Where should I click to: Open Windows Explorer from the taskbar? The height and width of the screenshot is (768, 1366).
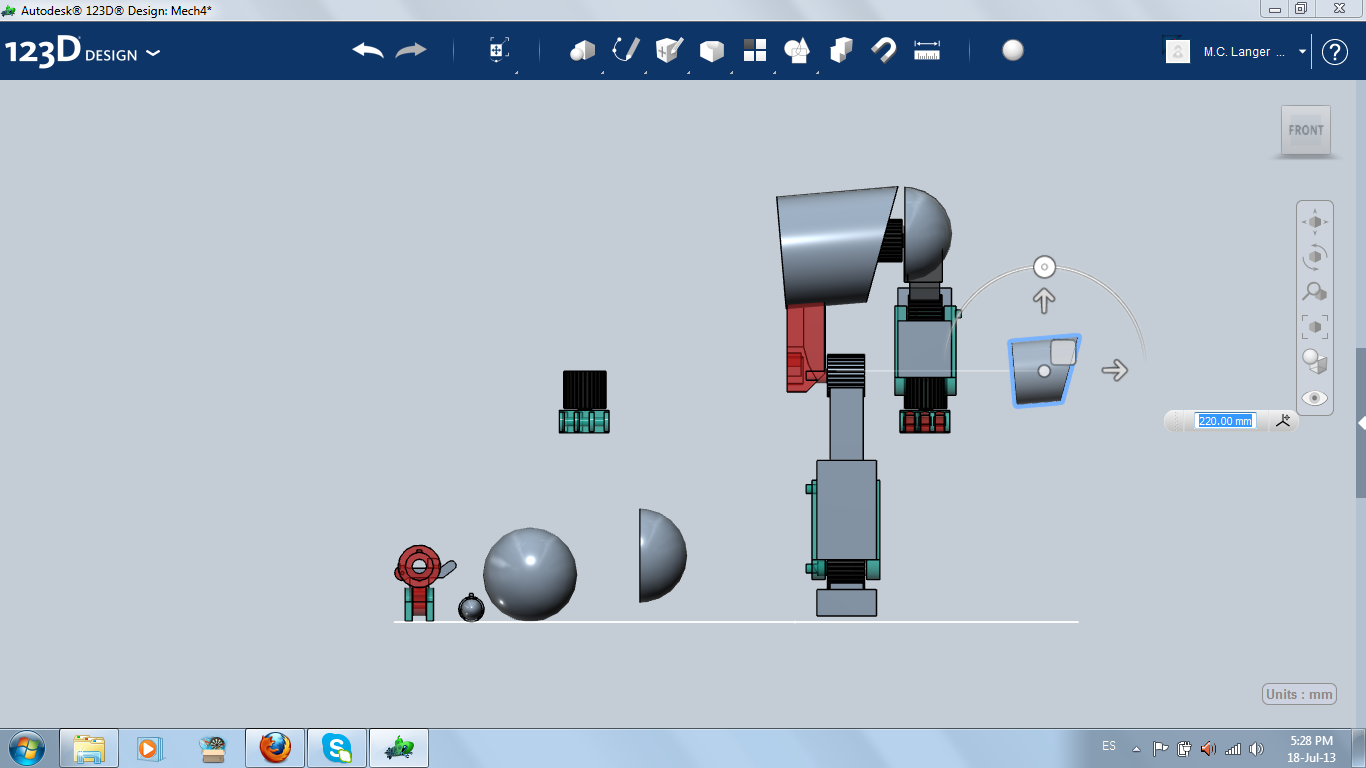89,748
